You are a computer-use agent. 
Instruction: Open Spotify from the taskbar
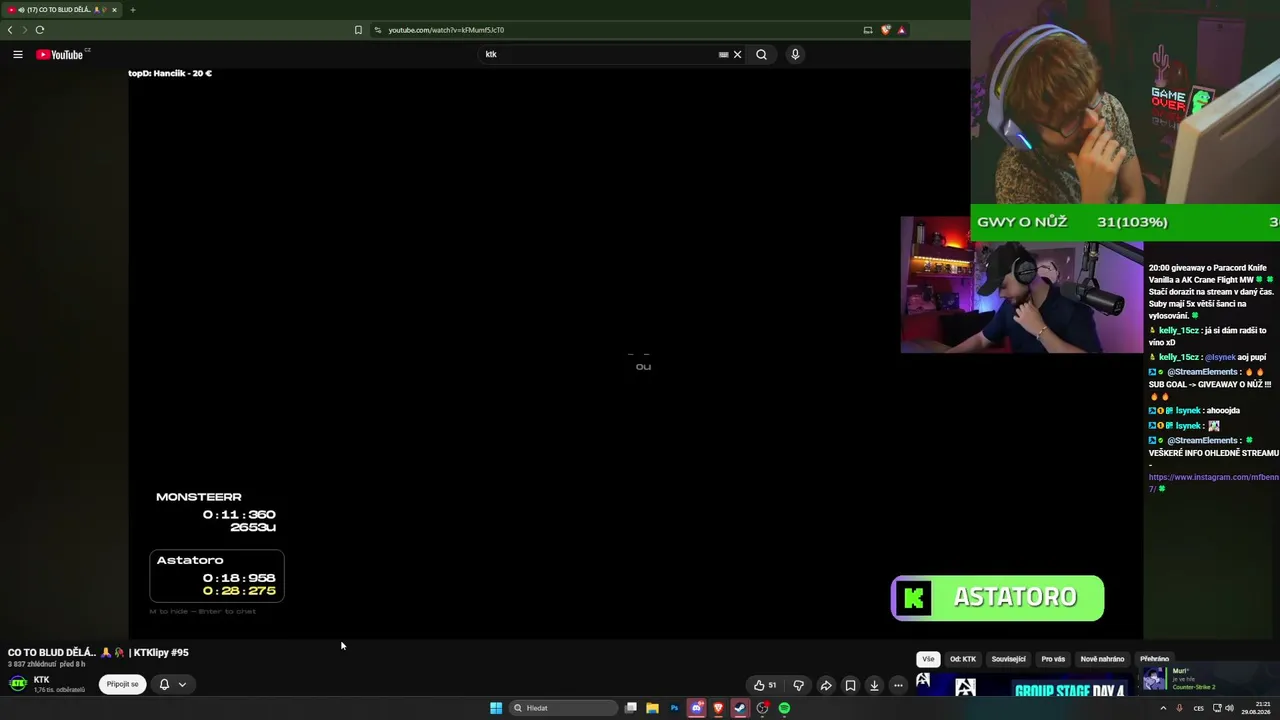[x=784, y=708]
